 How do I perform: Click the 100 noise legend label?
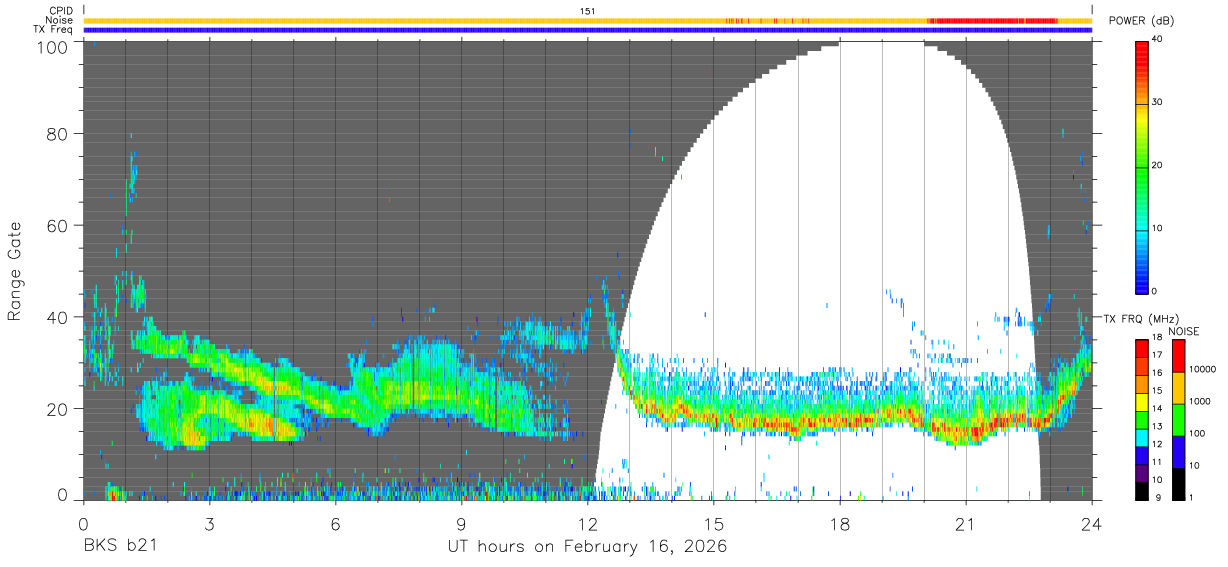click(x=1198, y=433)
